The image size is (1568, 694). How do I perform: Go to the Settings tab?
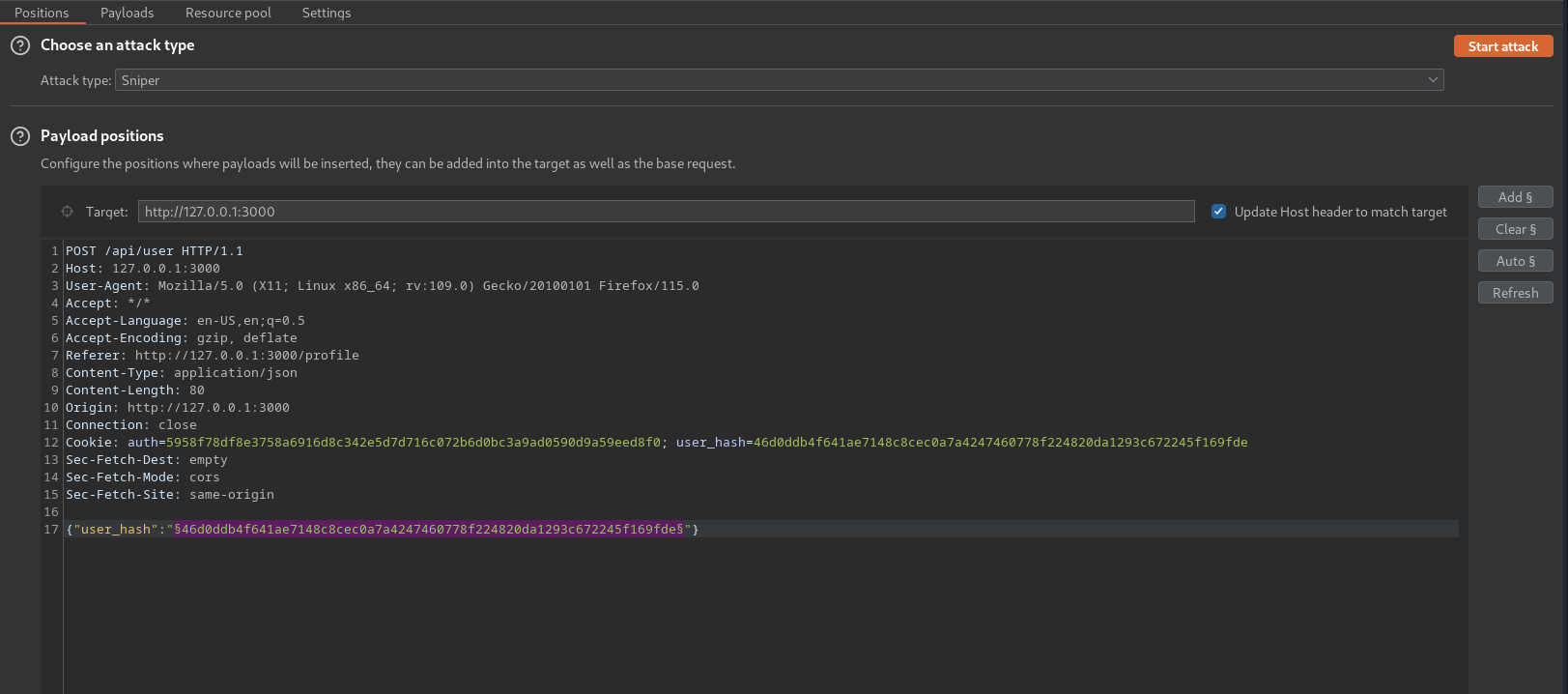(x=327, y=13)
